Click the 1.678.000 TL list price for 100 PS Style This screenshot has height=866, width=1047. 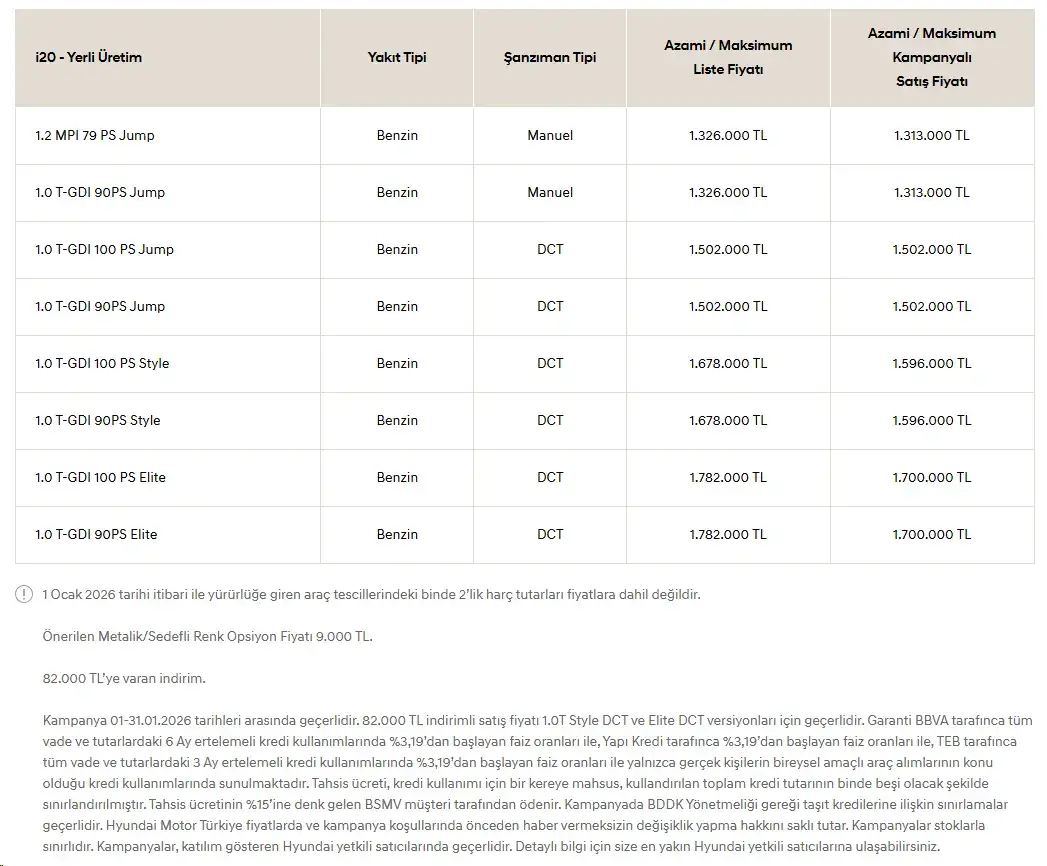(x=728, y=363)
